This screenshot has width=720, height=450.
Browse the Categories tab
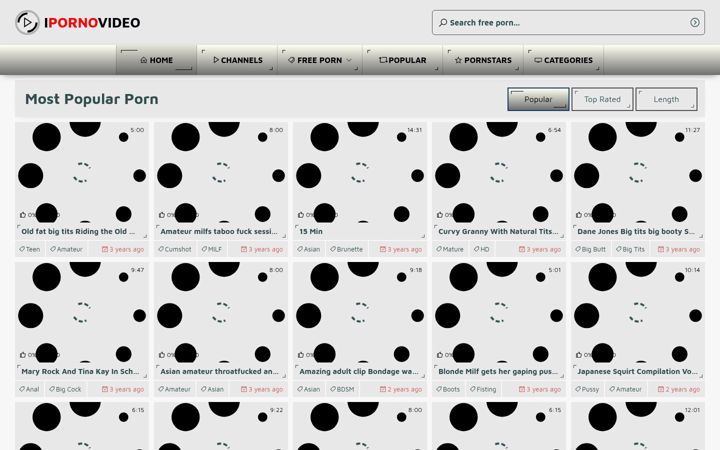point(563,60)
